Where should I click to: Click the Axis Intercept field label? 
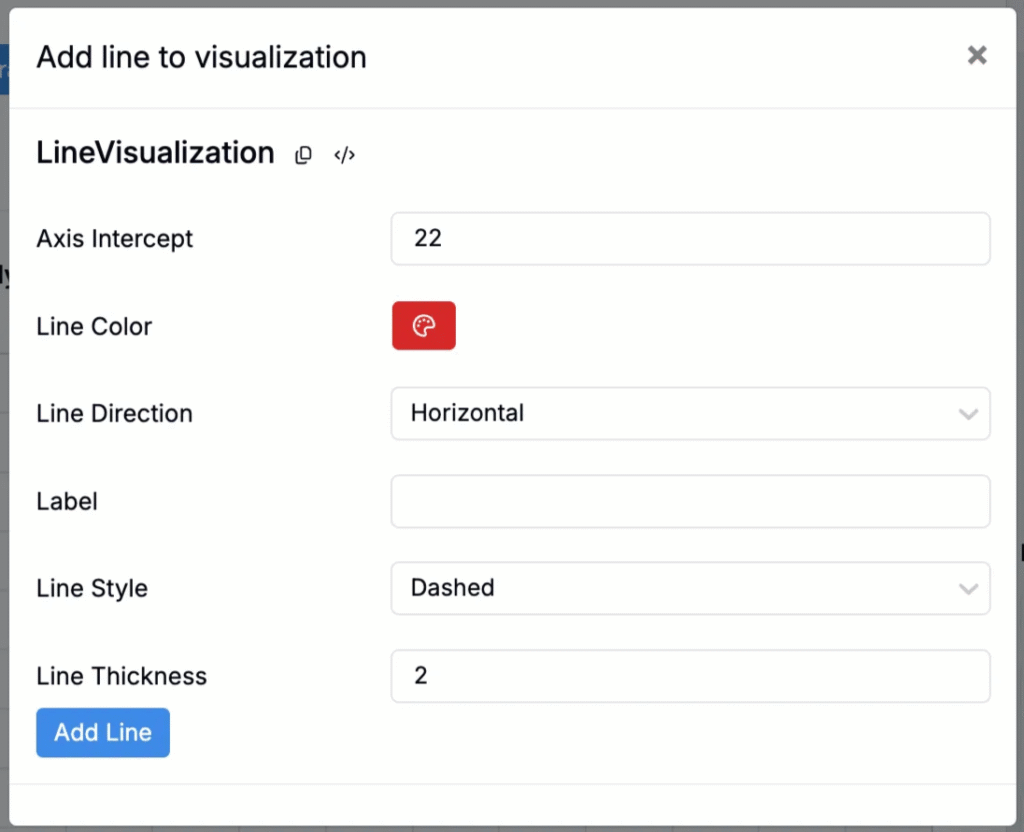click(115, 239)
